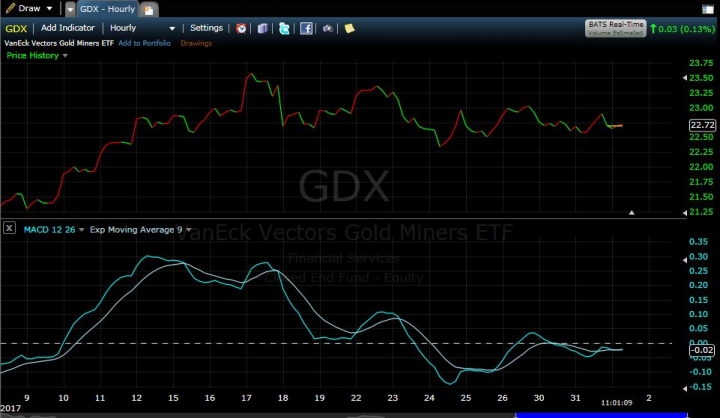The width and height of the screenshot is (720, 418).
Task: Open the Draw tools dropdown arrow
Action: (50, 8)
